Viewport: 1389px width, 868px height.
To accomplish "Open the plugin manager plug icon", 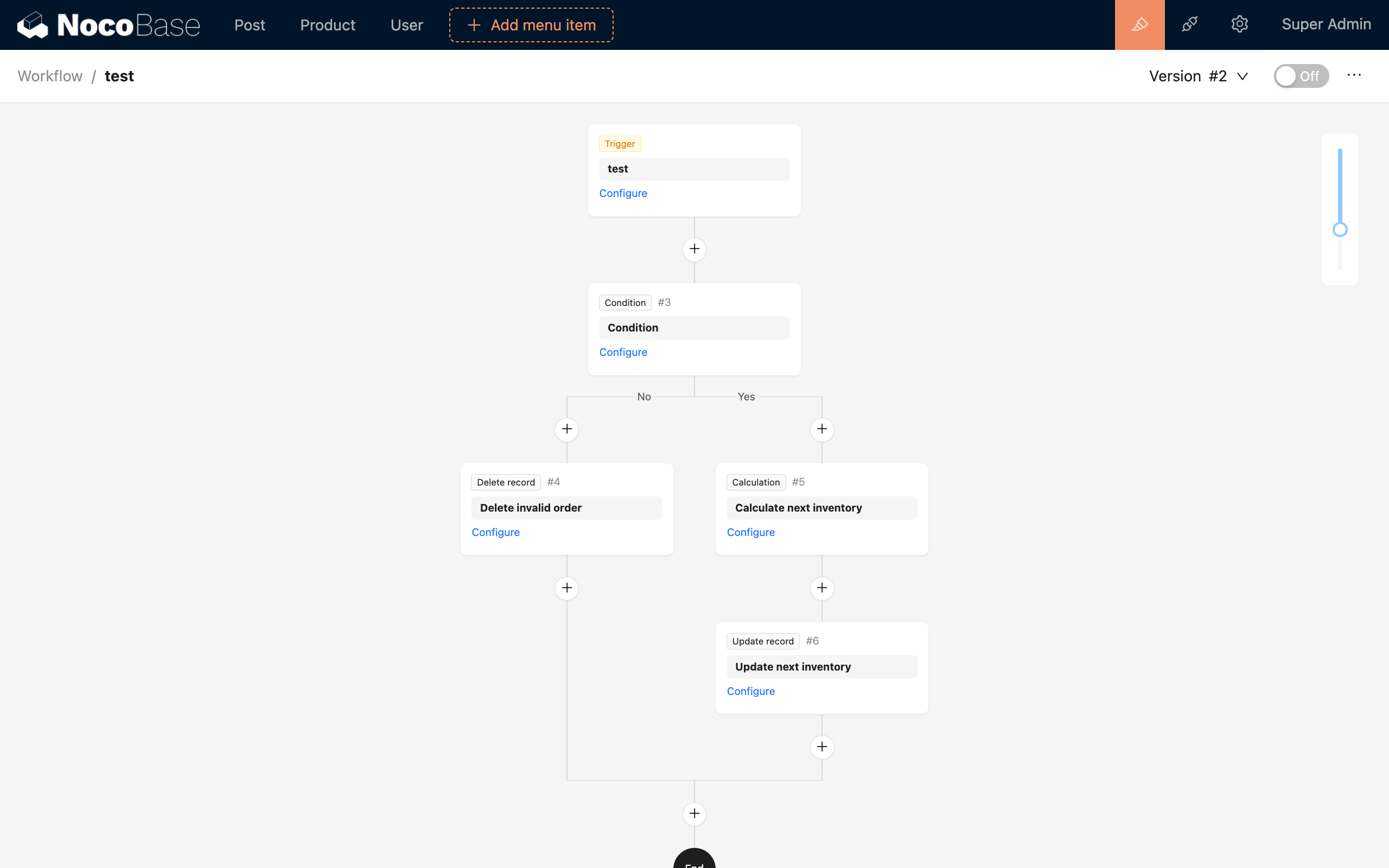I will click(1190, 25).
